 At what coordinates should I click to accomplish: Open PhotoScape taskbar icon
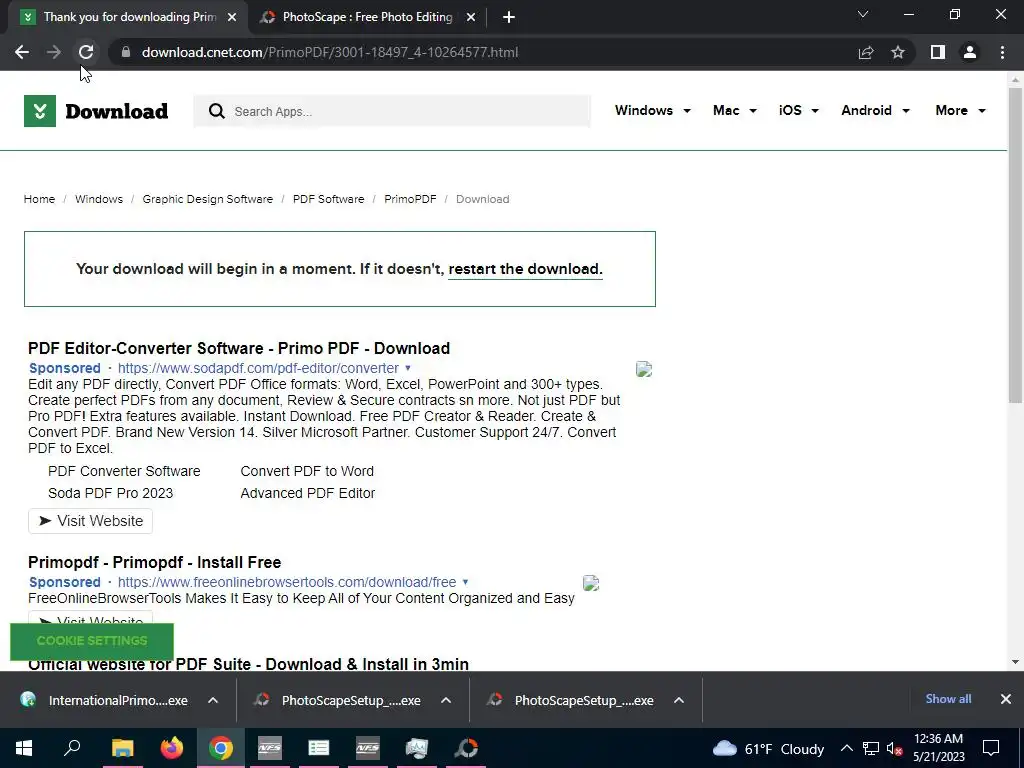click(x=466, y=748)
